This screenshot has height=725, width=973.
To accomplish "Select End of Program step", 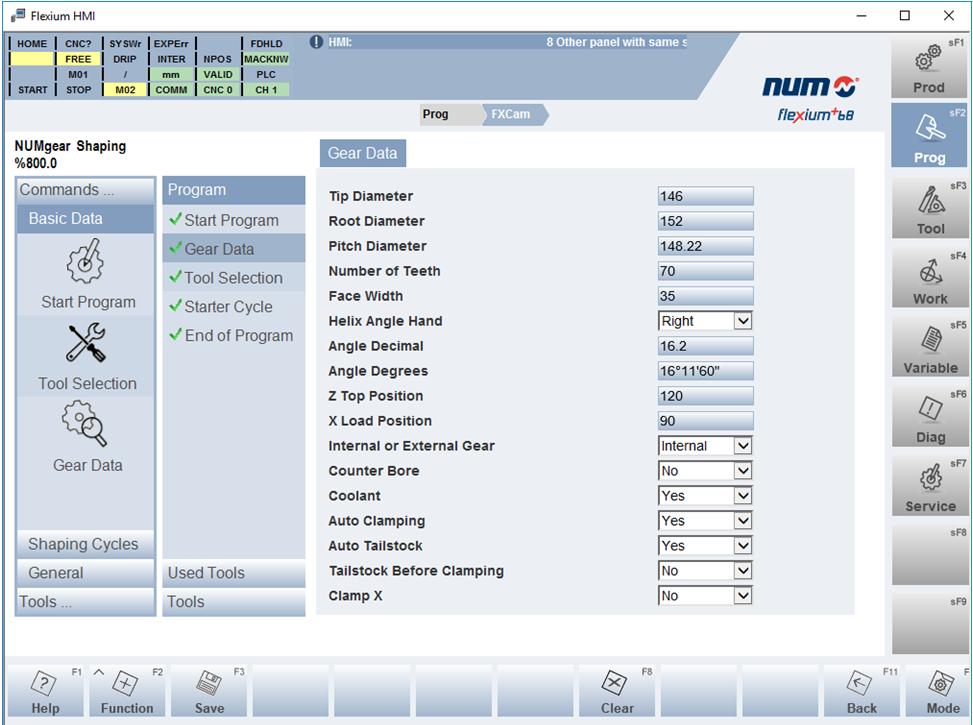I will coord(238,336).
